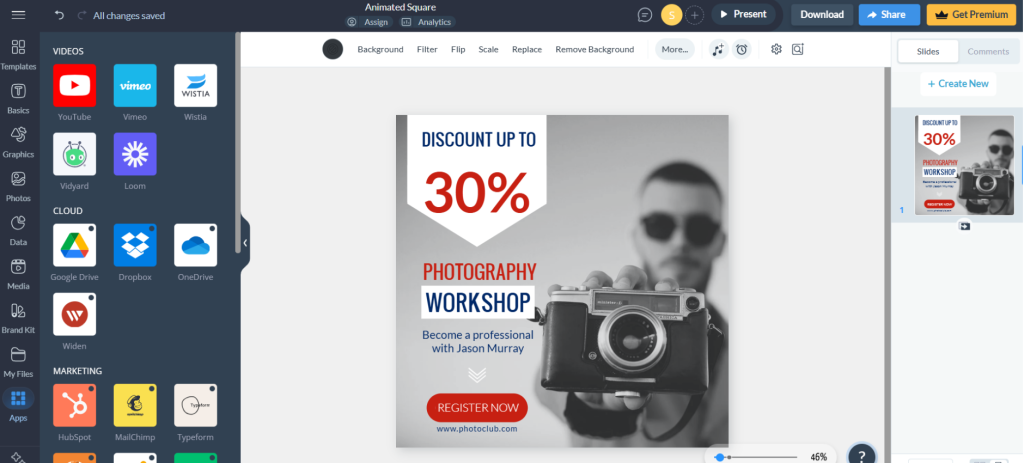Open the Brand Kit panel
The image size is (1024, 463).
[18, 317]
